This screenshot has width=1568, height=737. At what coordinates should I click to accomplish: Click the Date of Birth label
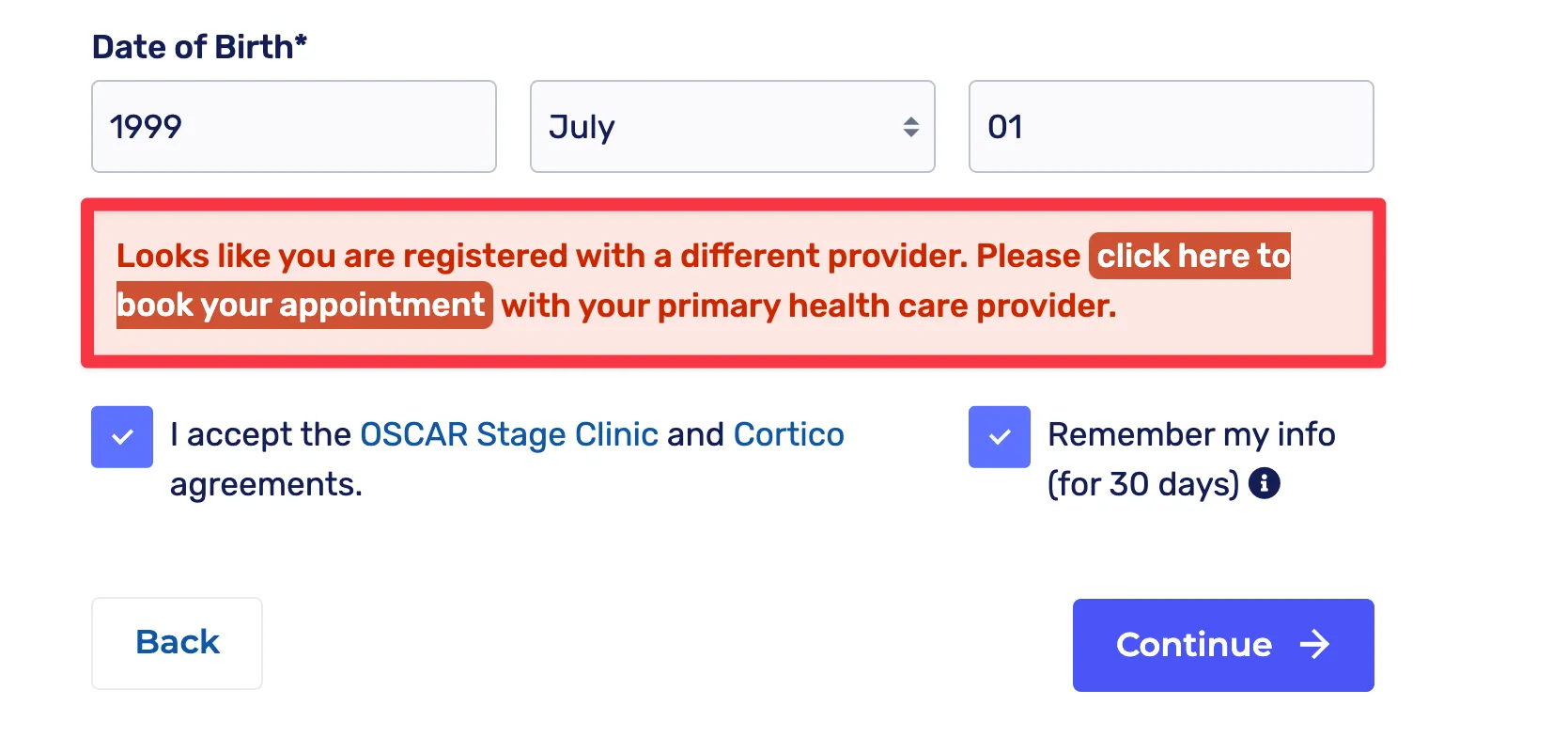tap(199, 47)
